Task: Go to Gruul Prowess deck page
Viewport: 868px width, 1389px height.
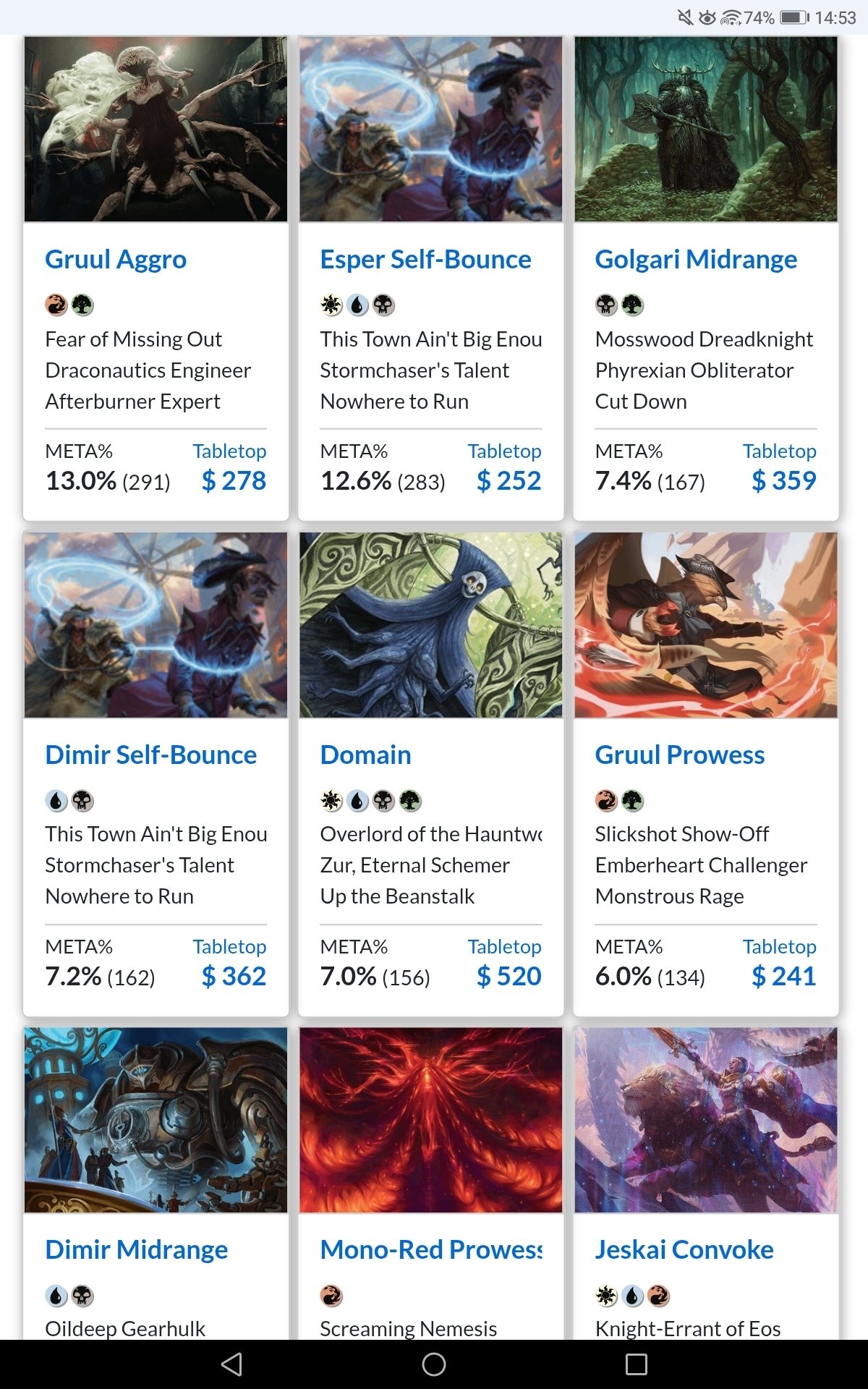Action: [x=679, y=755]
